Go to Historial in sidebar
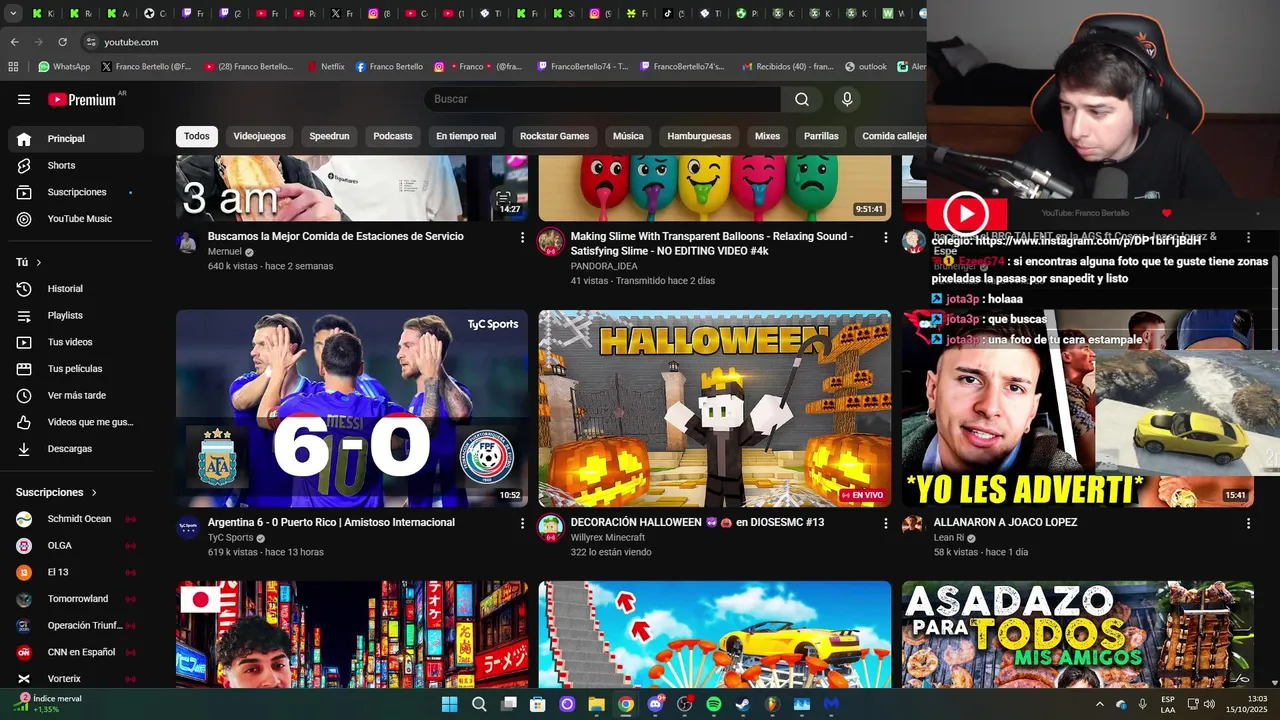This screenshot has width=1280, height=720. (76, 289)
